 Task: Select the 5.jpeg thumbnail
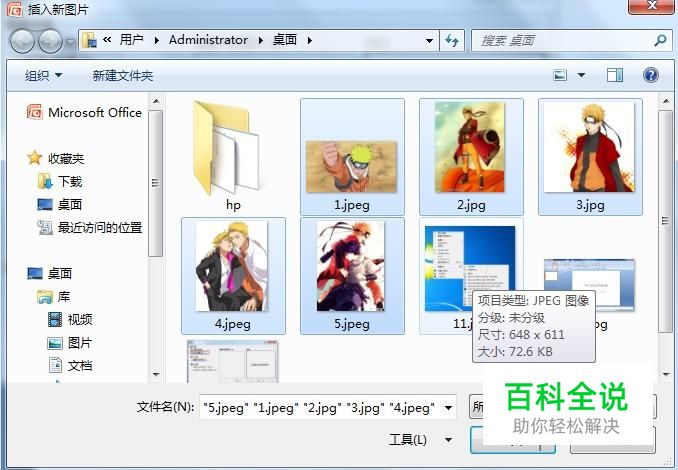(x=352, y=276)
